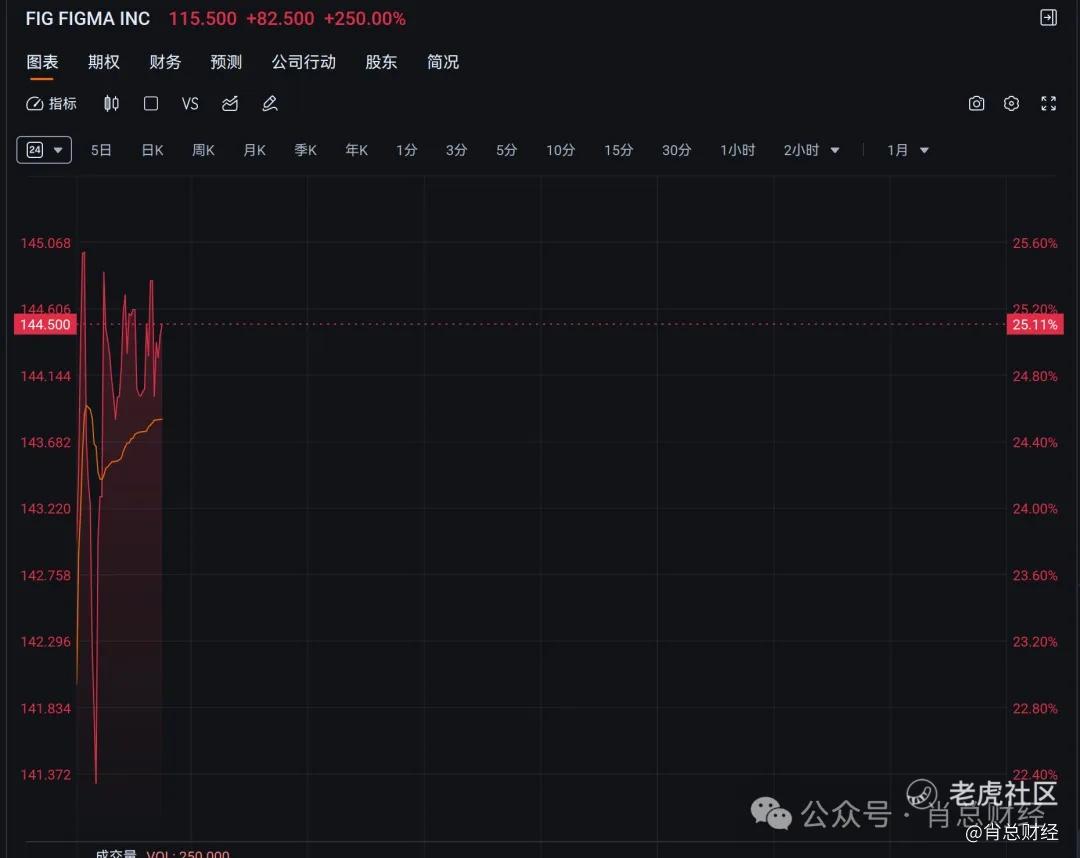Click the 23.20% percent axis label
The width and height of the screenshot is (1080, 858).
[x=1035, y=641]
